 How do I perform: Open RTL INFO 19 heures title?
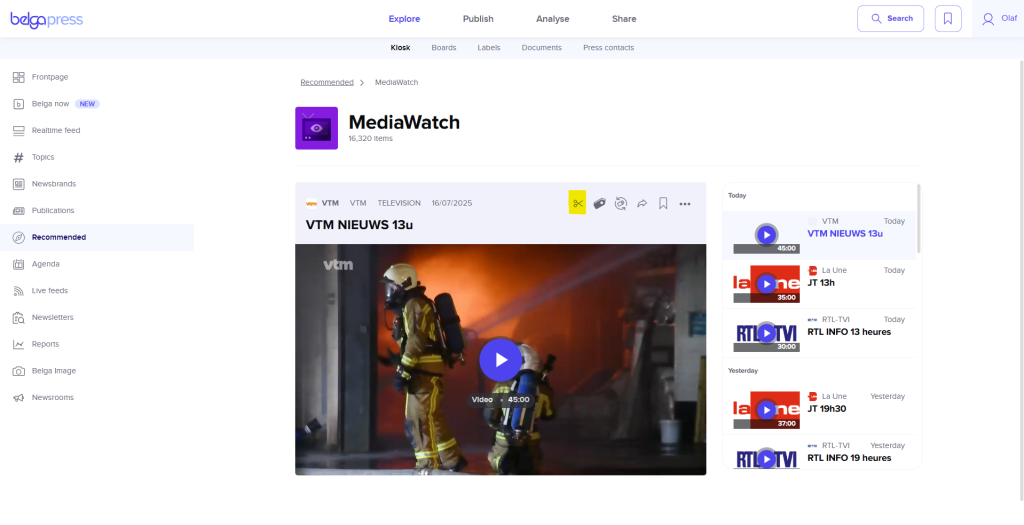(x=849, y=458)
